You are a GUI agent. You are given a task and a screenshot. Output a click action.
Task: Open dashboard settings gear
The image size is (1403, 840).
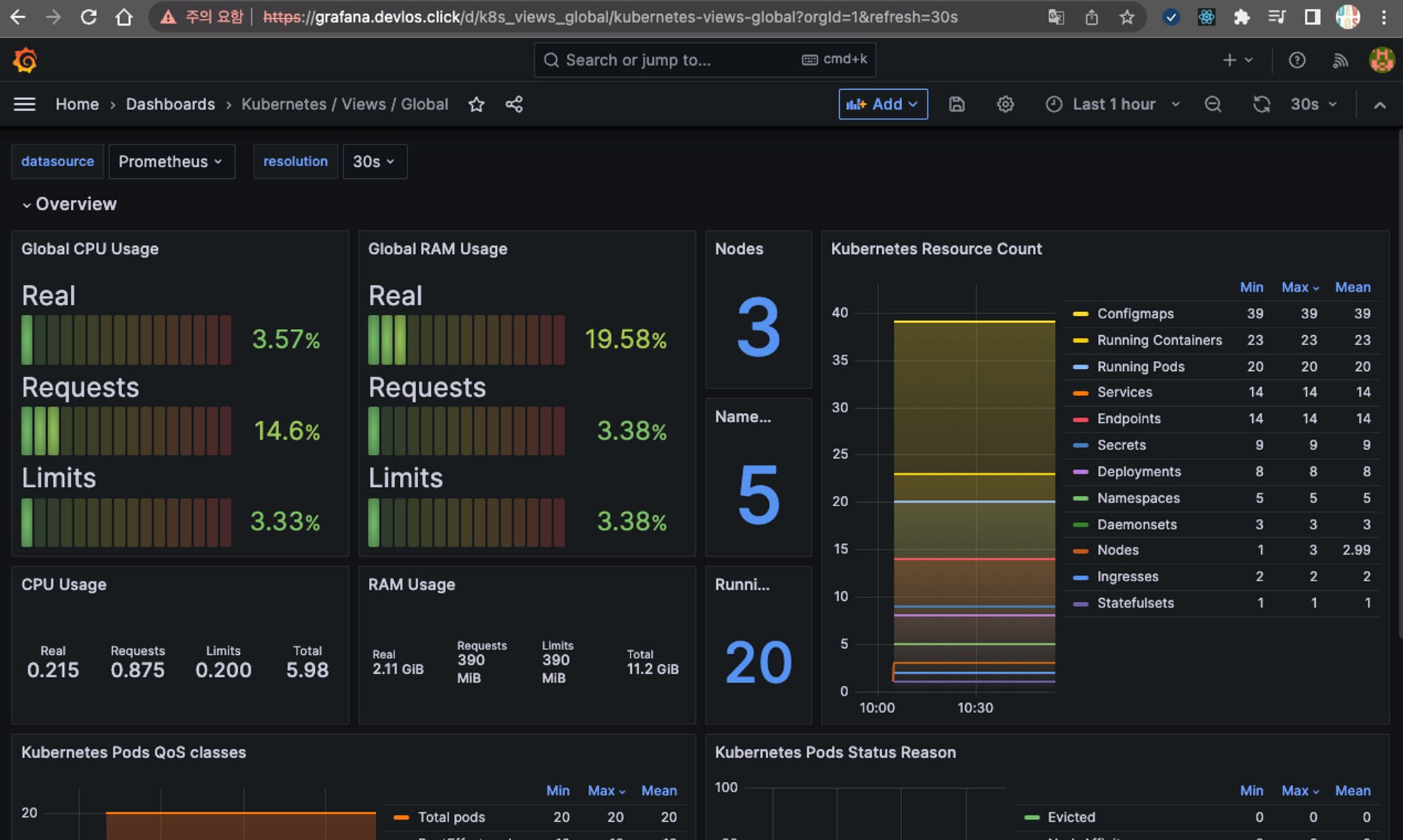tap(1005, 104)
